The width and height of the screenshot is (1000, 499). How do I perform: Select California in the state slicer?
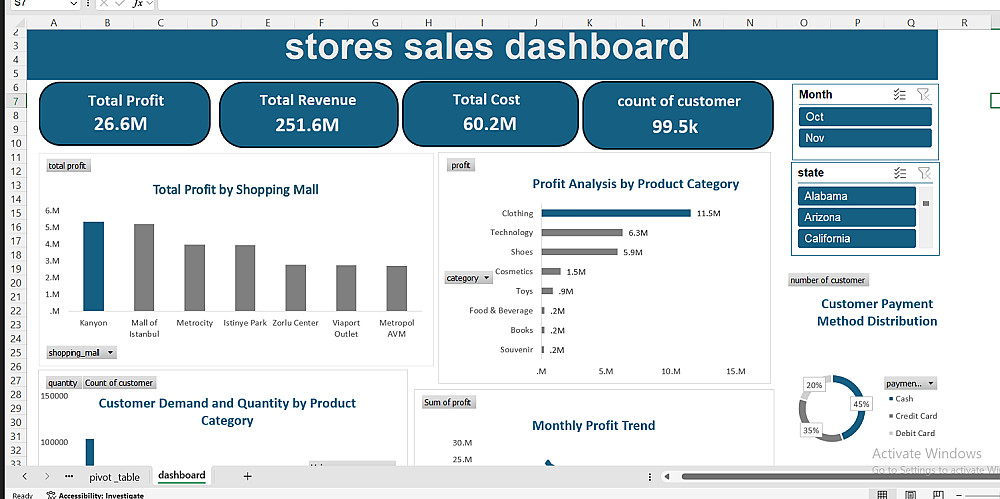(x=857, y=239)
